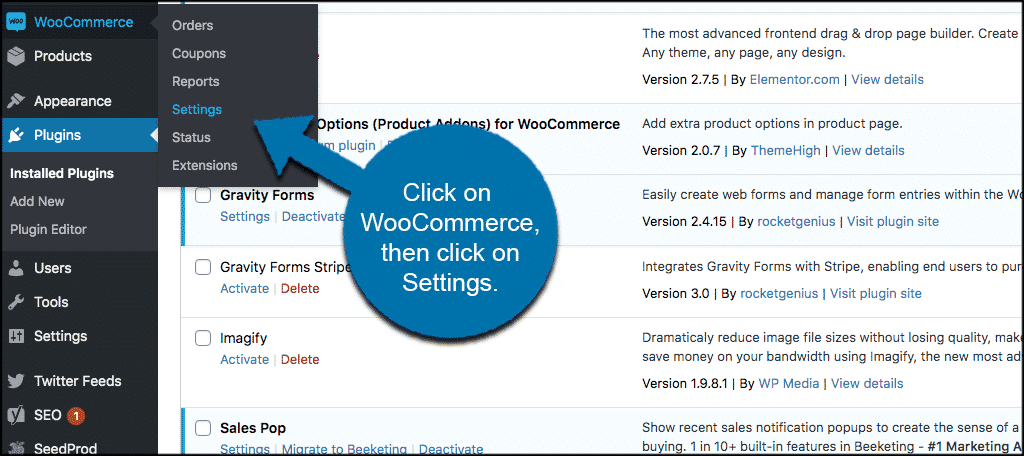This screenshot has width=1024, height=456.
Task: Check the Sales Pop plugin checkbox
Action: pos(203,428)
